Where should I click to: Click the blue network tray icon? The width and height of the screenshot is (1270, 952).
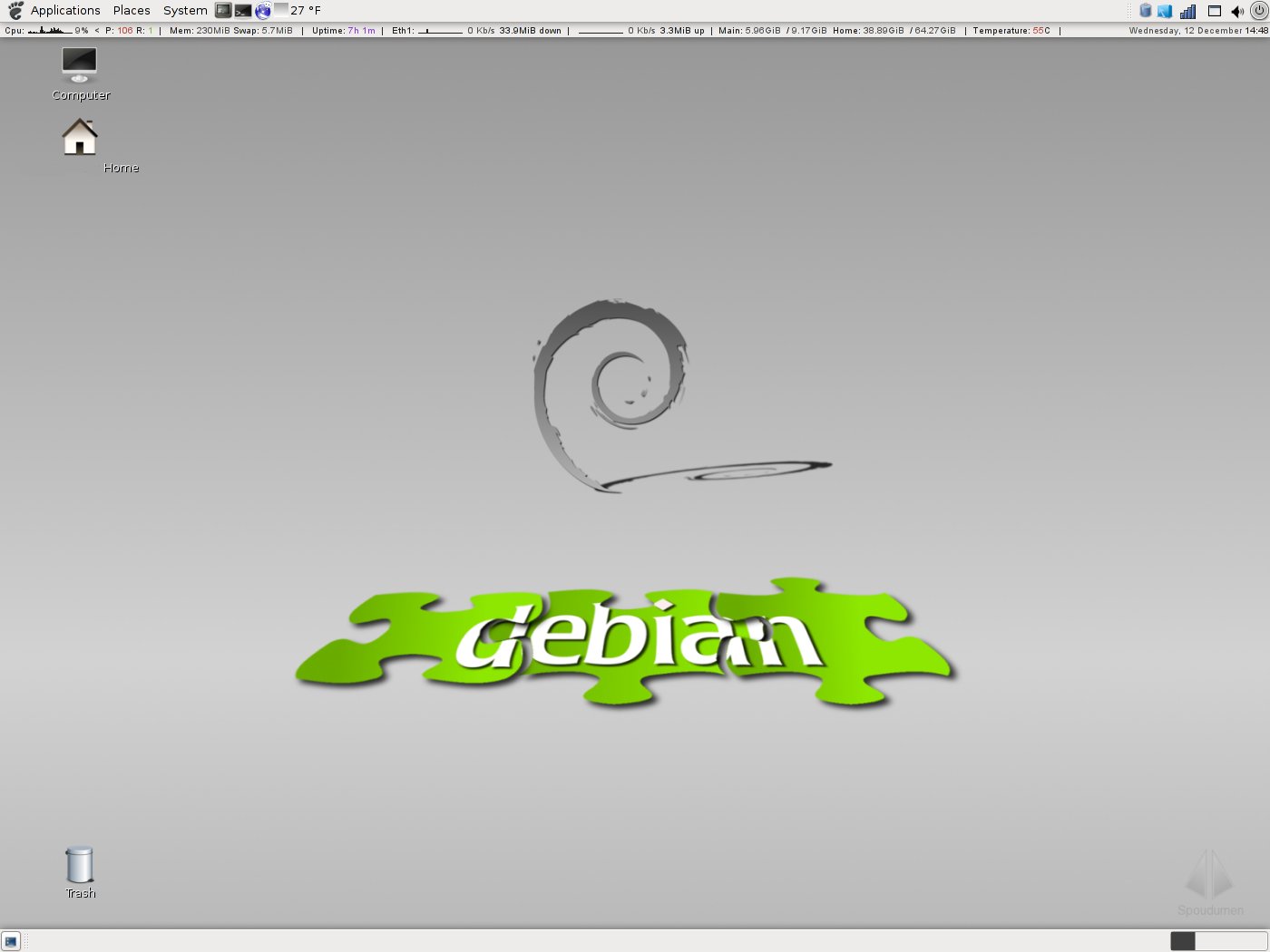tap(1165, 11)
